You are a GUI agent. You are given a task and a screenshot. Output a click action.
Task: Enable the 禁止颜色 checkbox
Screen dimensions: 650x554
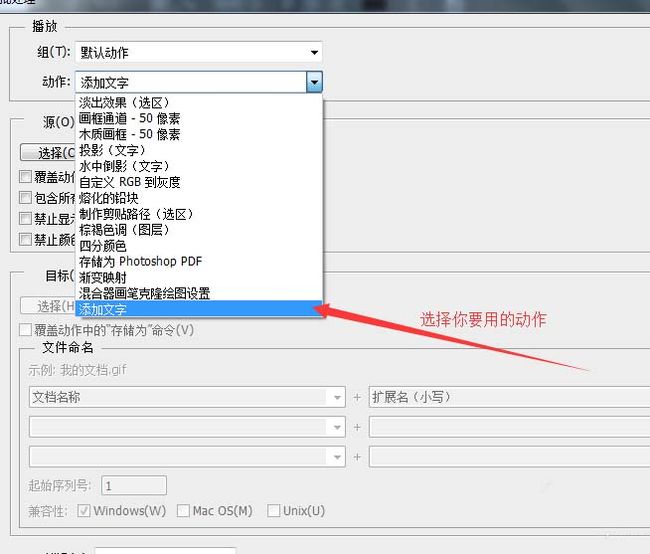[x=25, y=239]
